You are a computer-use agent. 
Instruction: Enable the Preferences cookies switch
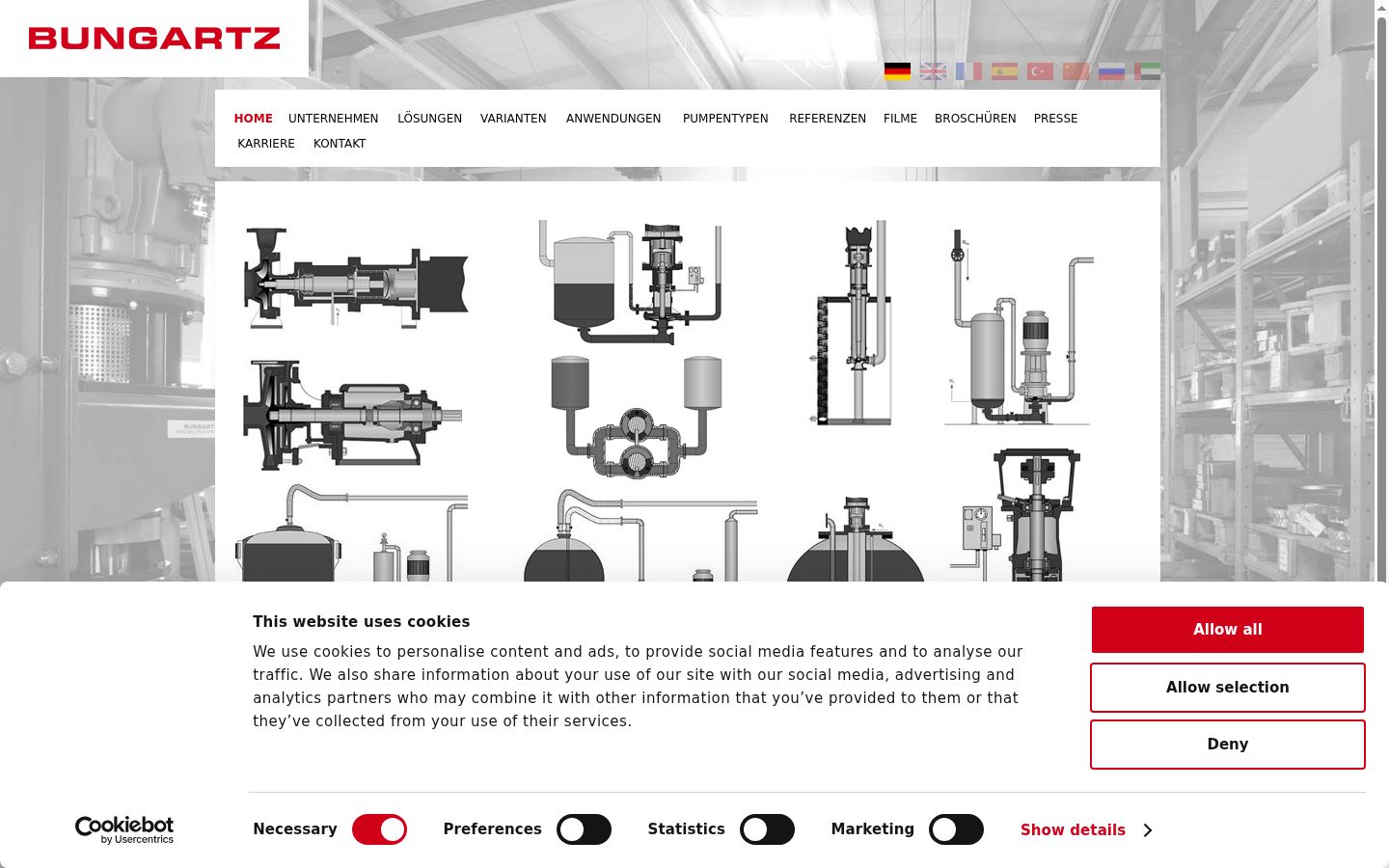584,829
